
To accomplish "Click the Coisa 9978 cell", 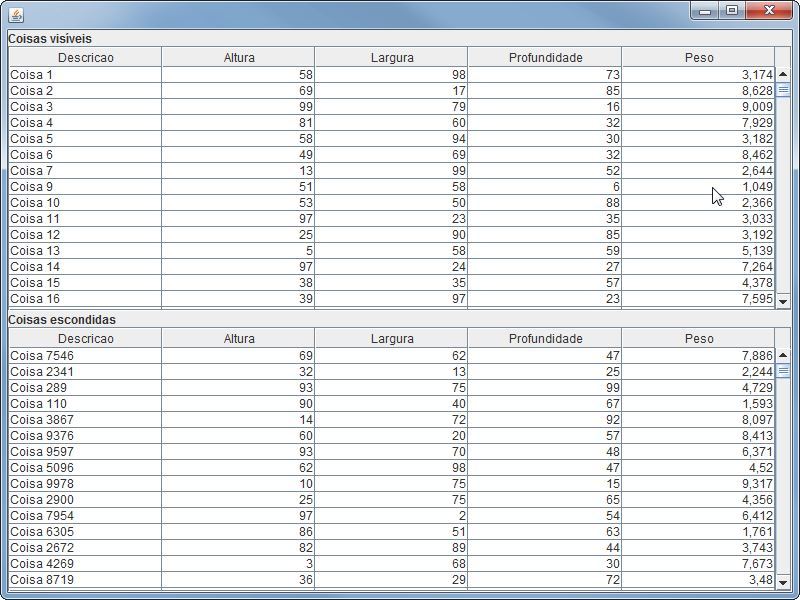I will pyautogui.click(x=85, y=484).
